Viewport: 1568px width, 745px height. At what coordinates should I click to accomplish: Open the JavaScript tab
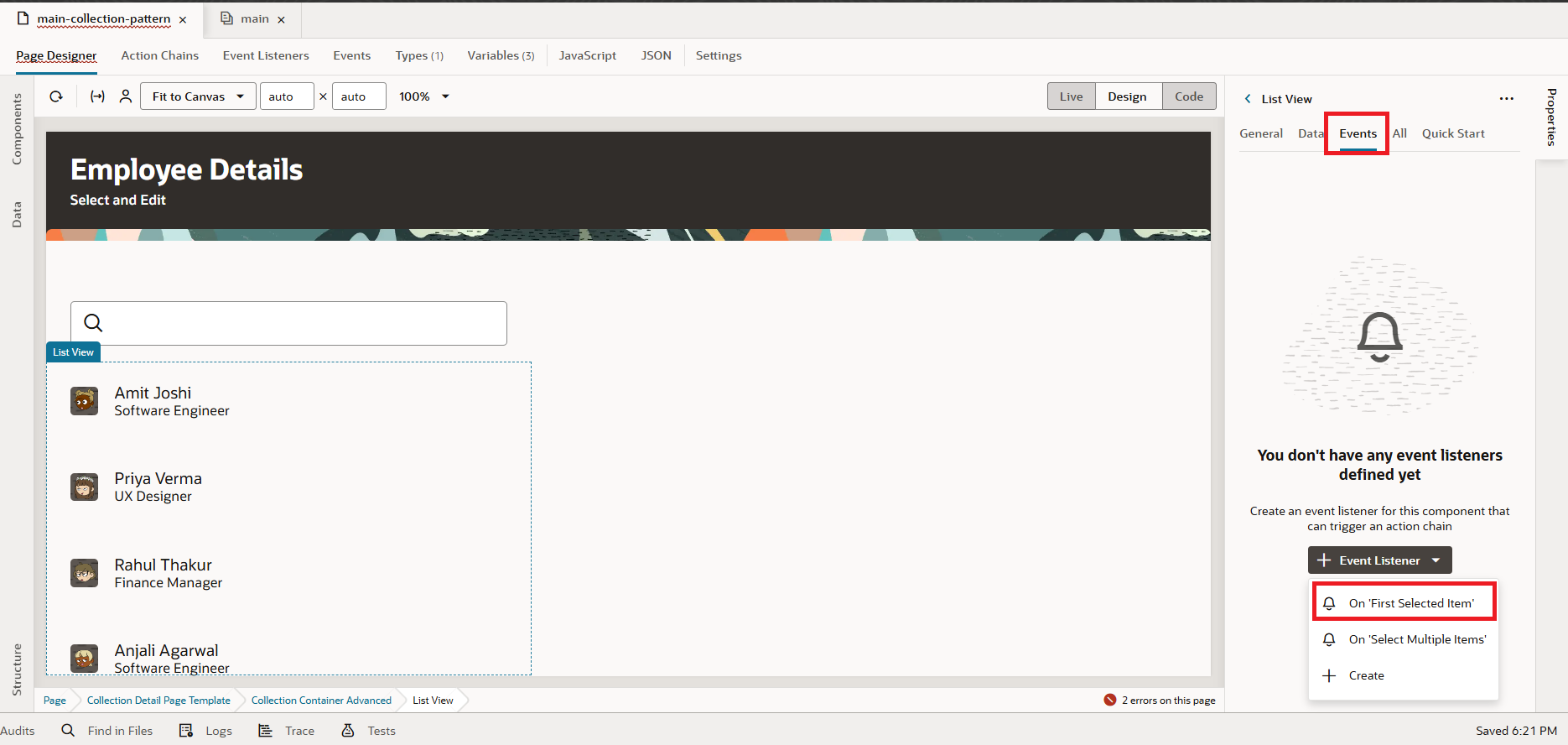(x=588, y=55)
